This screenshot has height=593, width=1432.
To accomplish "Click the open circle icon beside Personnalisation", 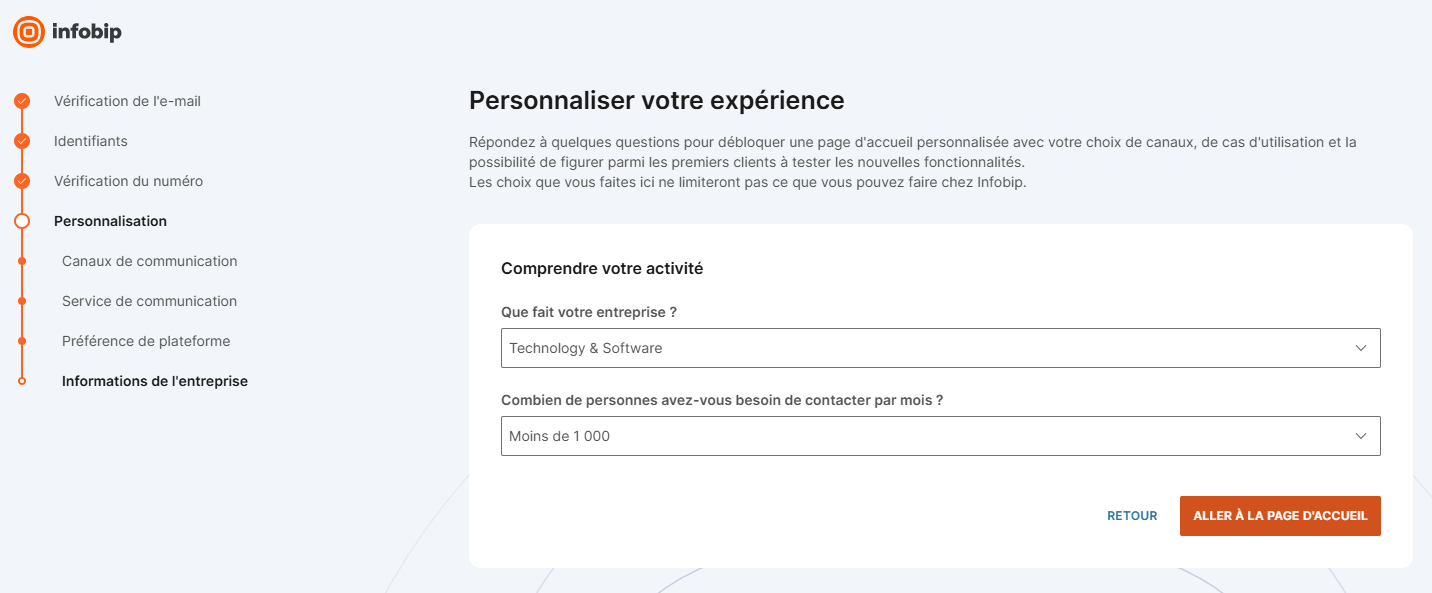I will 22,221.
